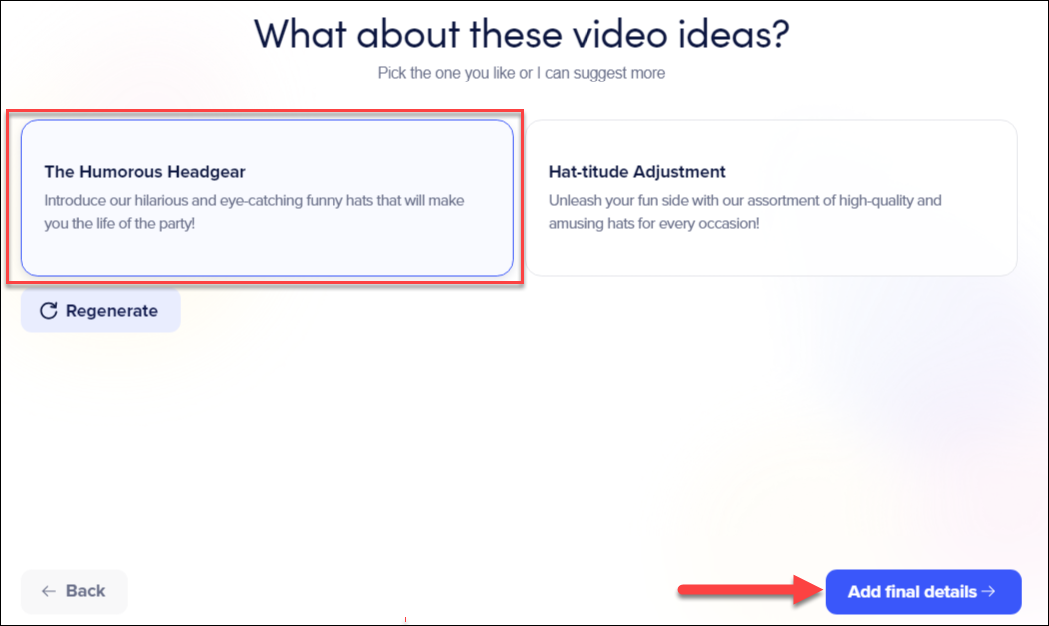Continue by clicking Add final details
Screen dimensions: 1049x626
point(923,591)
